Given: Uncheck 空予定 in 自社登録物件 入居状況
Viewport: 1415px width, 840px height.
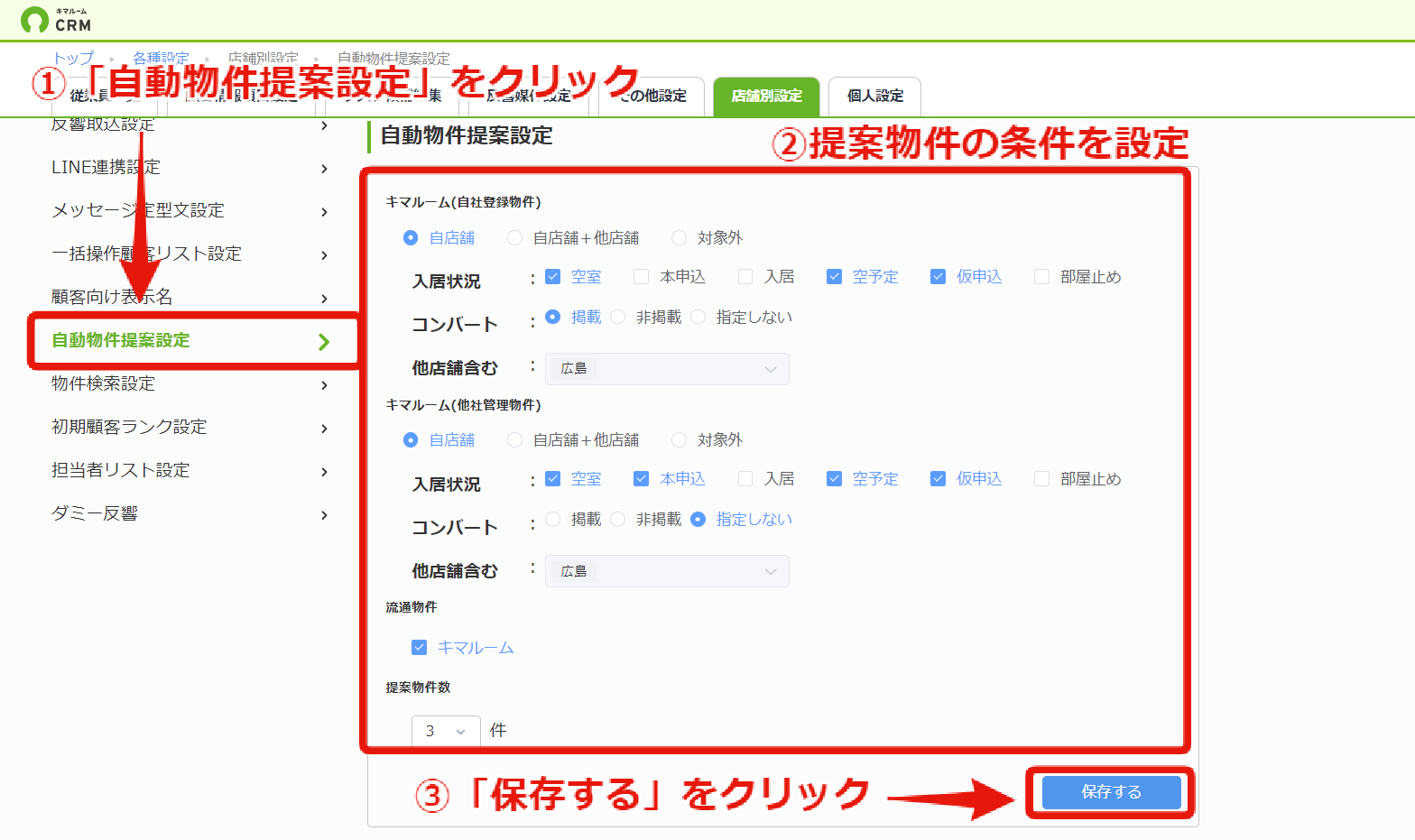Looking at the screenshot, I should [x=834, y=277].
